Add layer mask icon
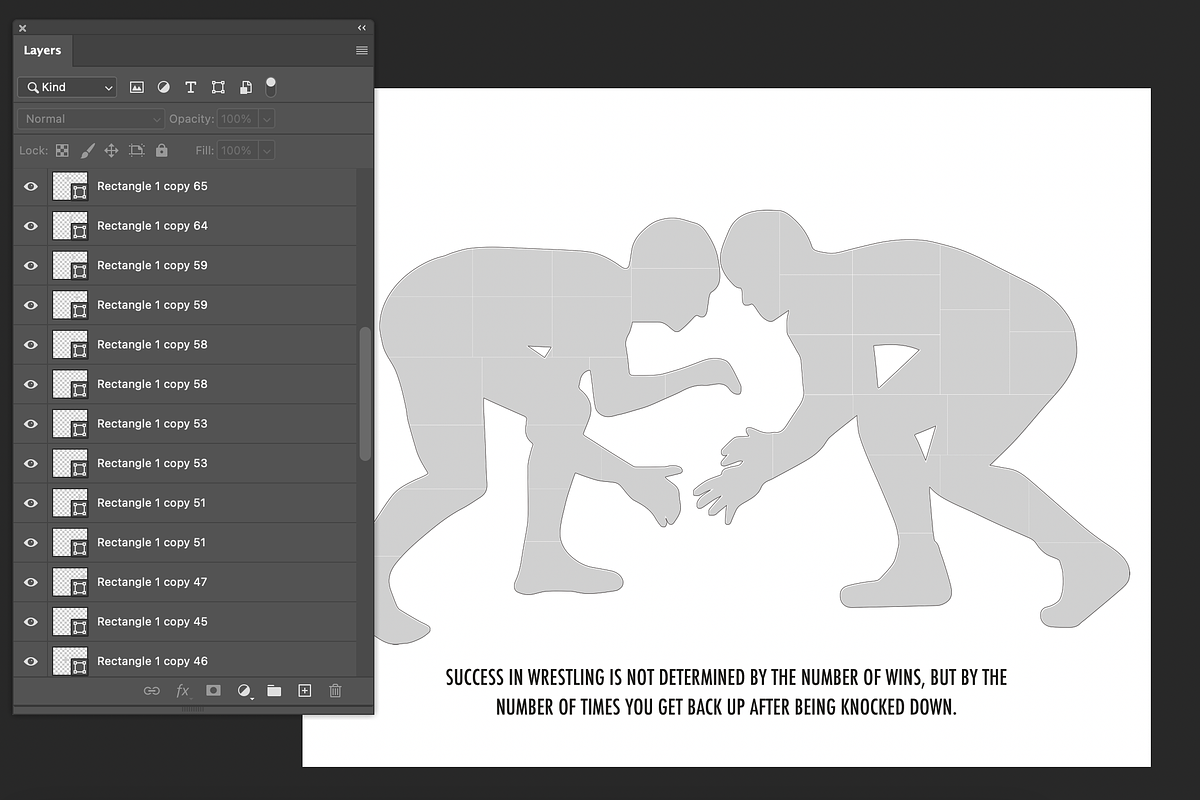The image size is (1200, 800). point(213,690)
